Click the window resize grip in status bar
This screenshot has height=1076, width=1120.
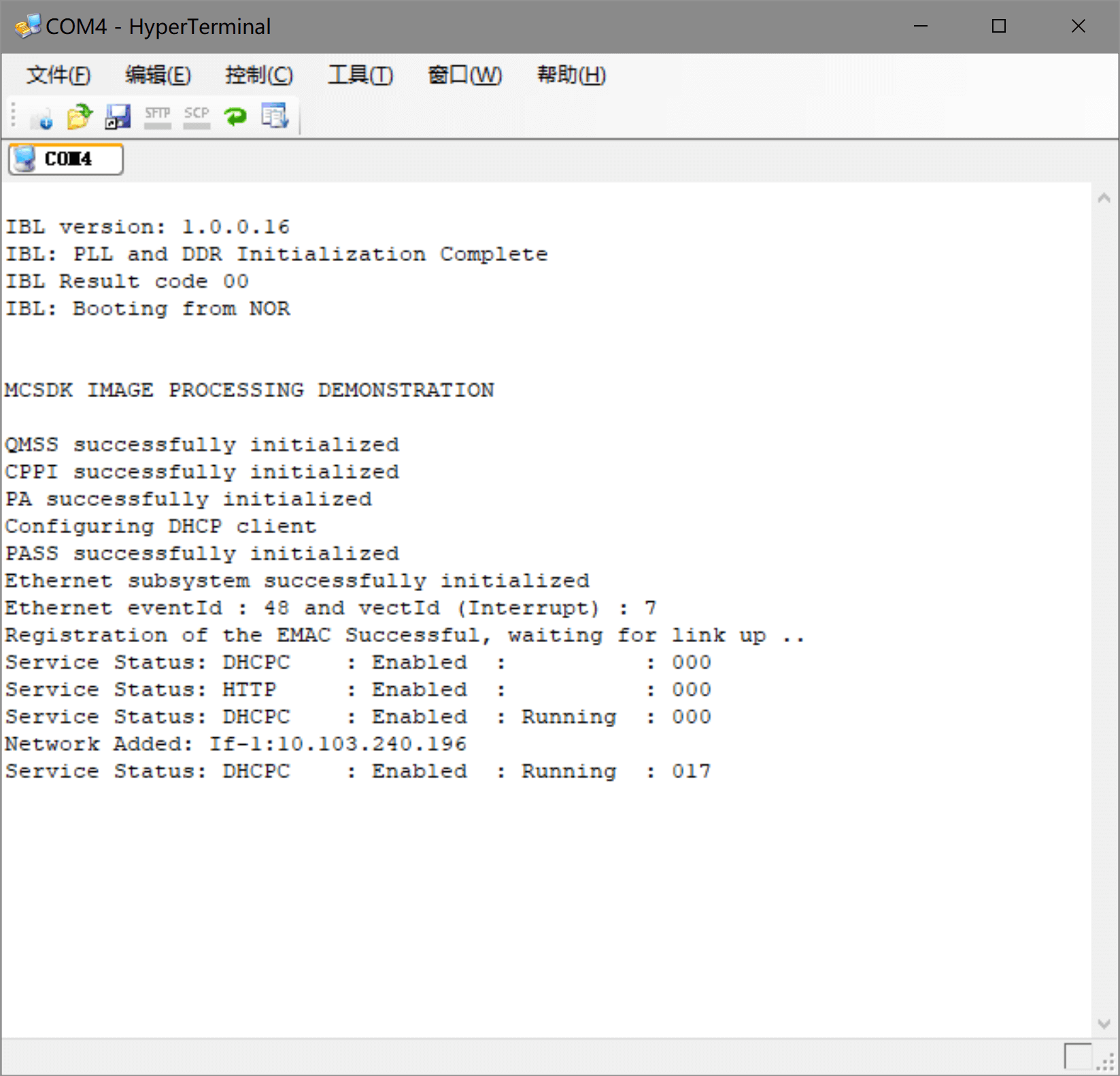pyautogui.click(x=1106, y=1062)
